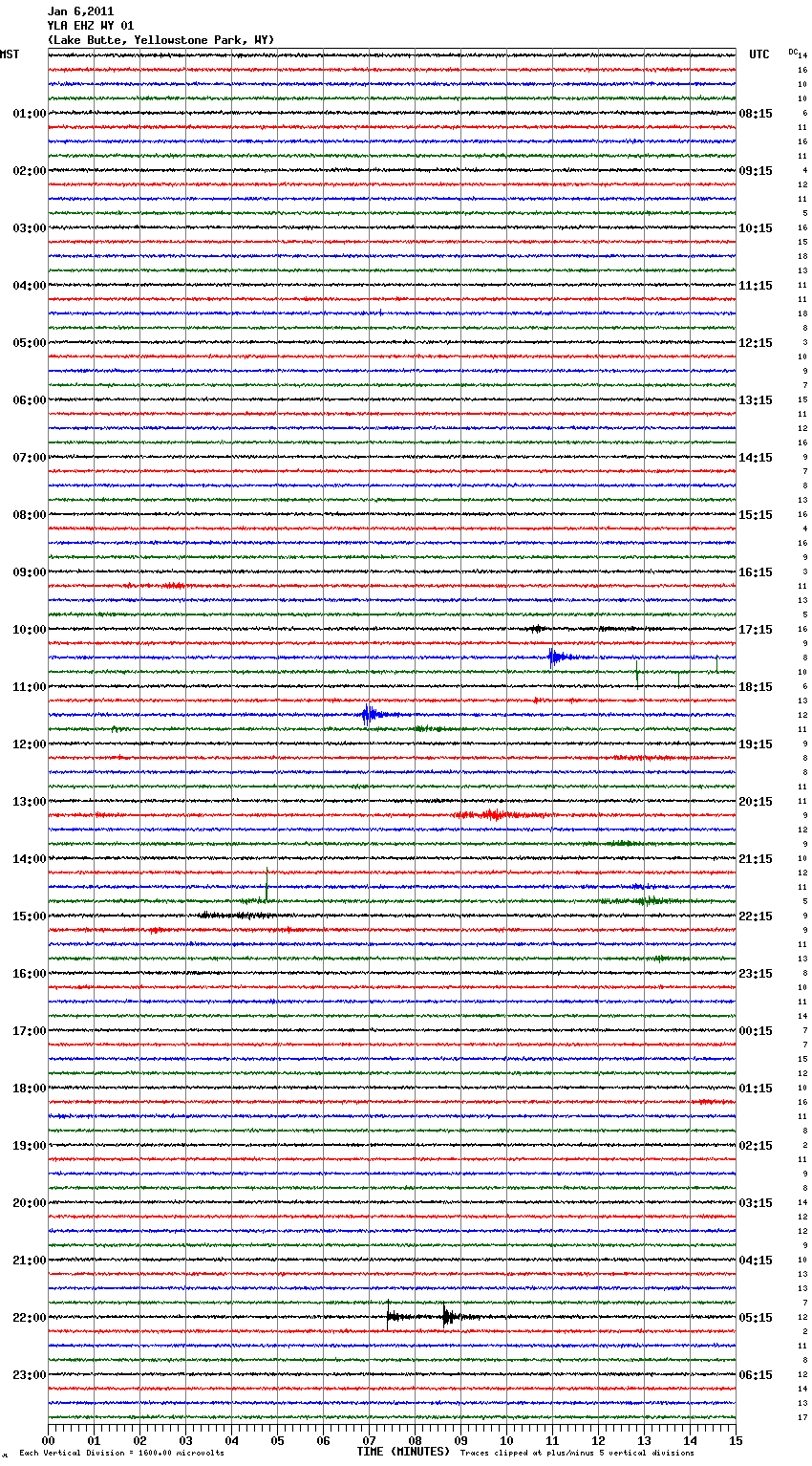
Task: Click the date heading "Jan 6,2011"
Action: click(x=80, y=11)
